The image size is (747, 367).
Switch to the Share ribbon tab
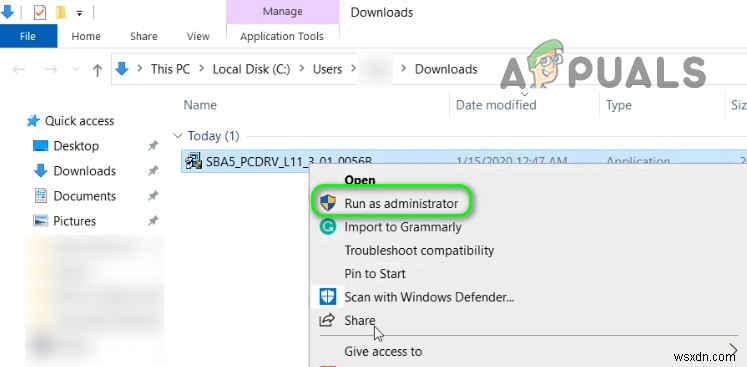click(143, 36)
